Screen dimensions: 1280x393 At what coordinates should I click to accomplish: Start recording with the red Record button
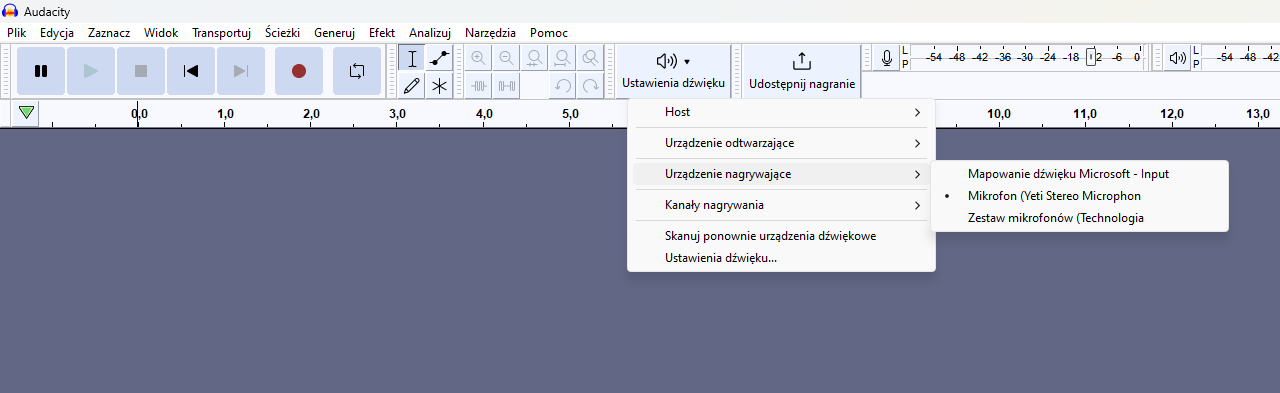299,71
